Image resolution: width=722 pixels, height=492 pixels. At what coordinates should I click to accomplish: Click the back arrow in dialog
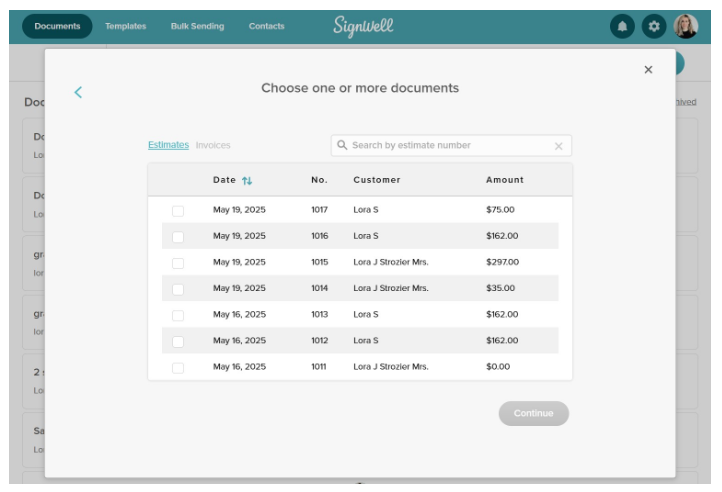pyautogui.click(x=78, y=92)
